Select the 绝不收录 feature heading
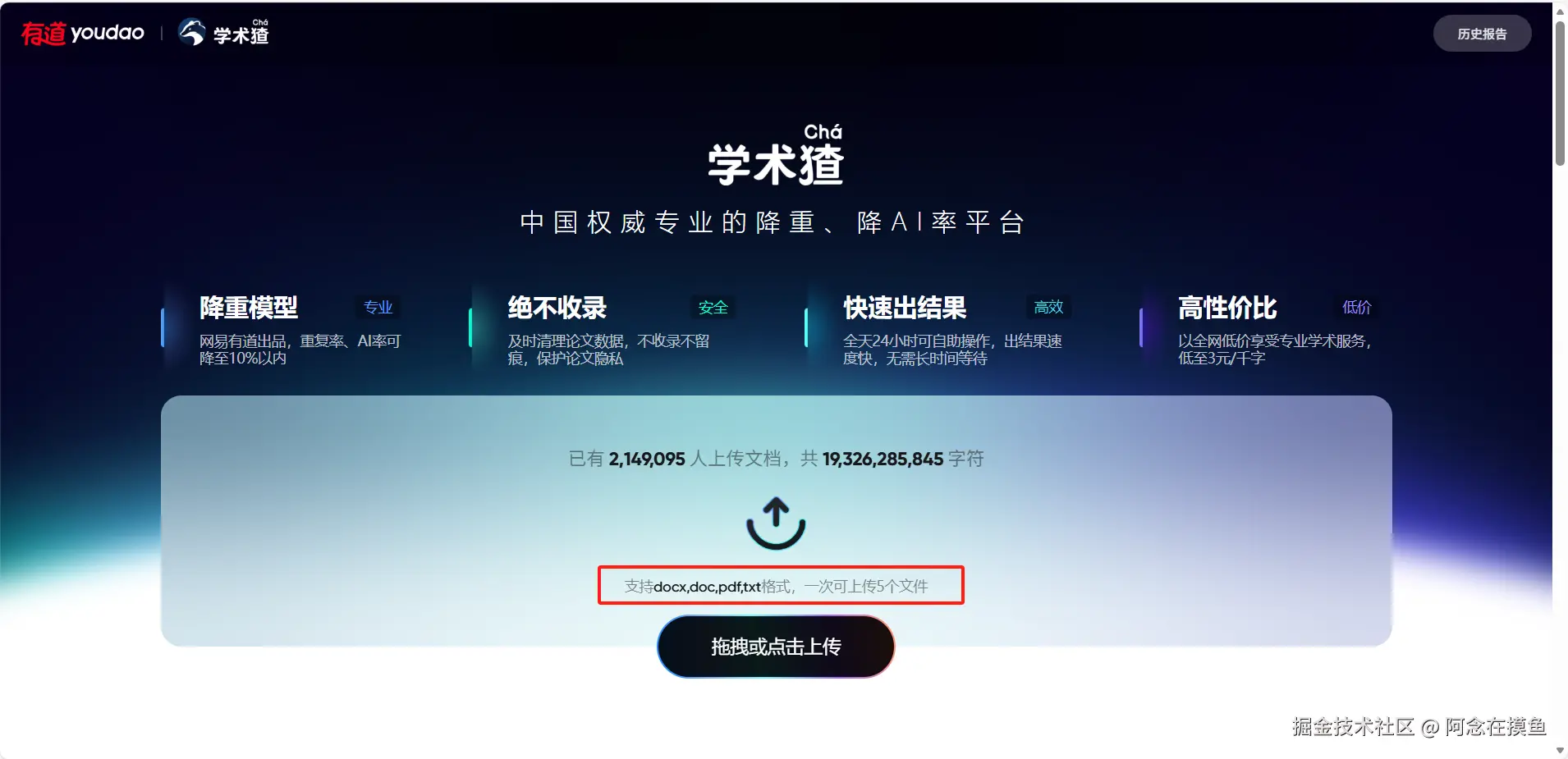This screenshot has height=759, width=1568. pos(557,308)
